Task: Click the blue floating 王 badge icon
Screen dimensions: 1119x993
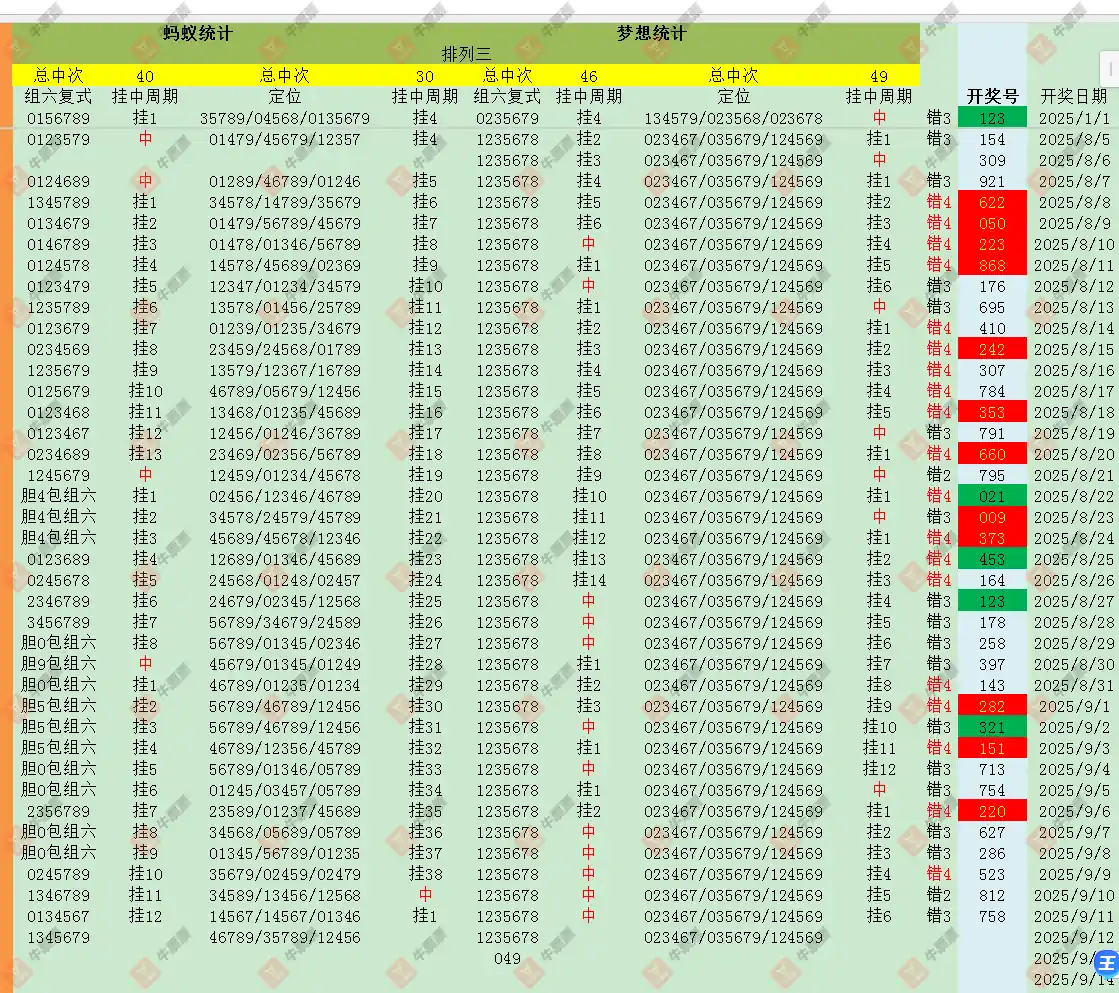Action: coord(1106,963)
